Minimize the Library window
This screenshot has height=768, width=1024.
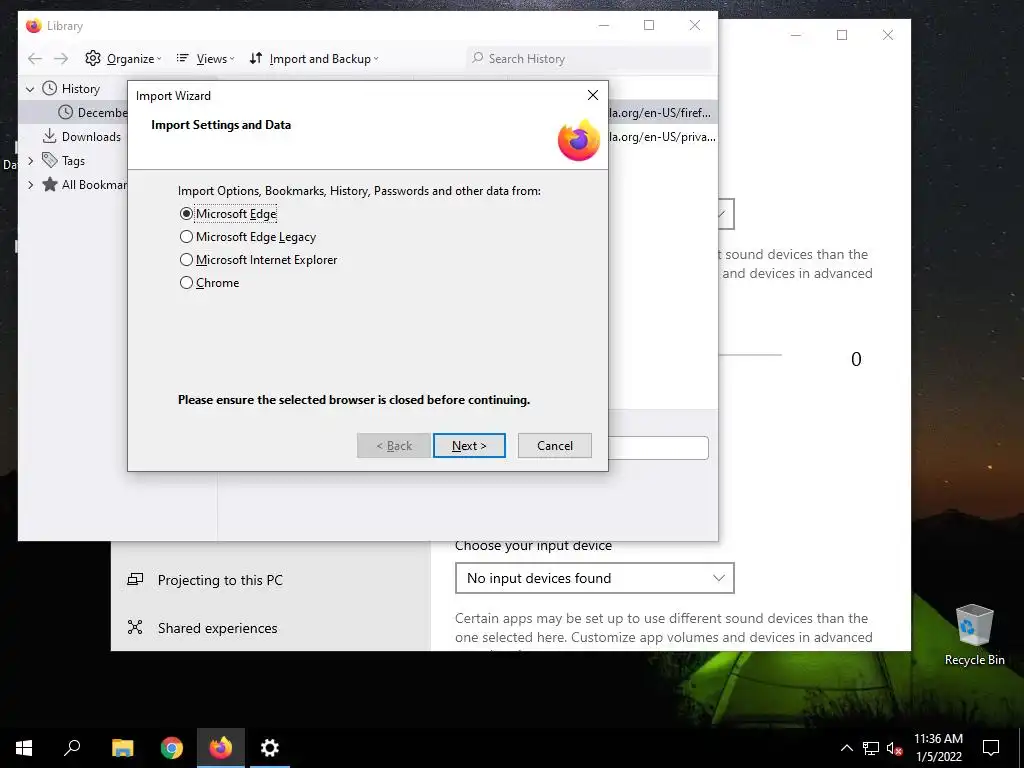(603, 25)
